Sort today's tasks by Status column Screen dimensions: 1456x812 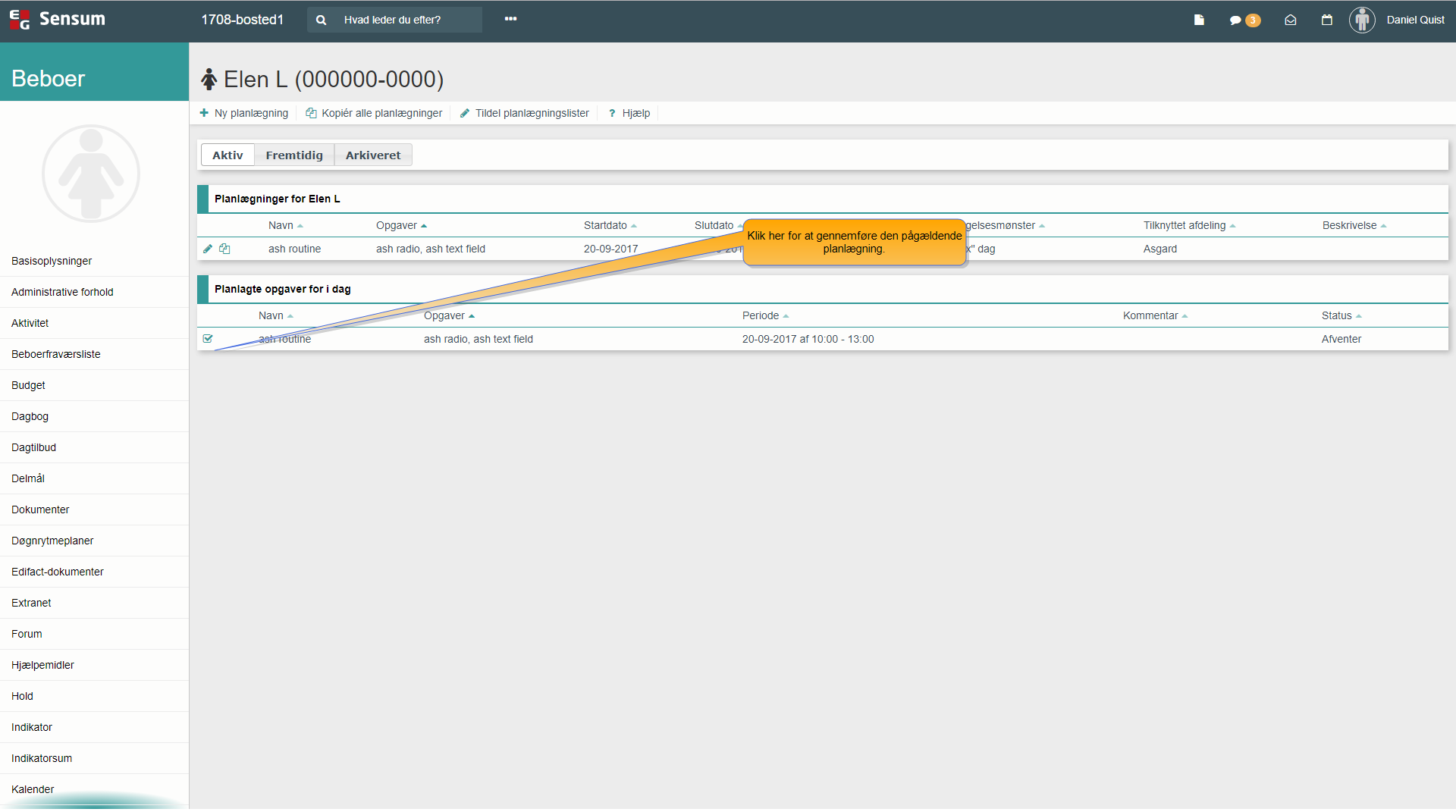[1341, 315]
